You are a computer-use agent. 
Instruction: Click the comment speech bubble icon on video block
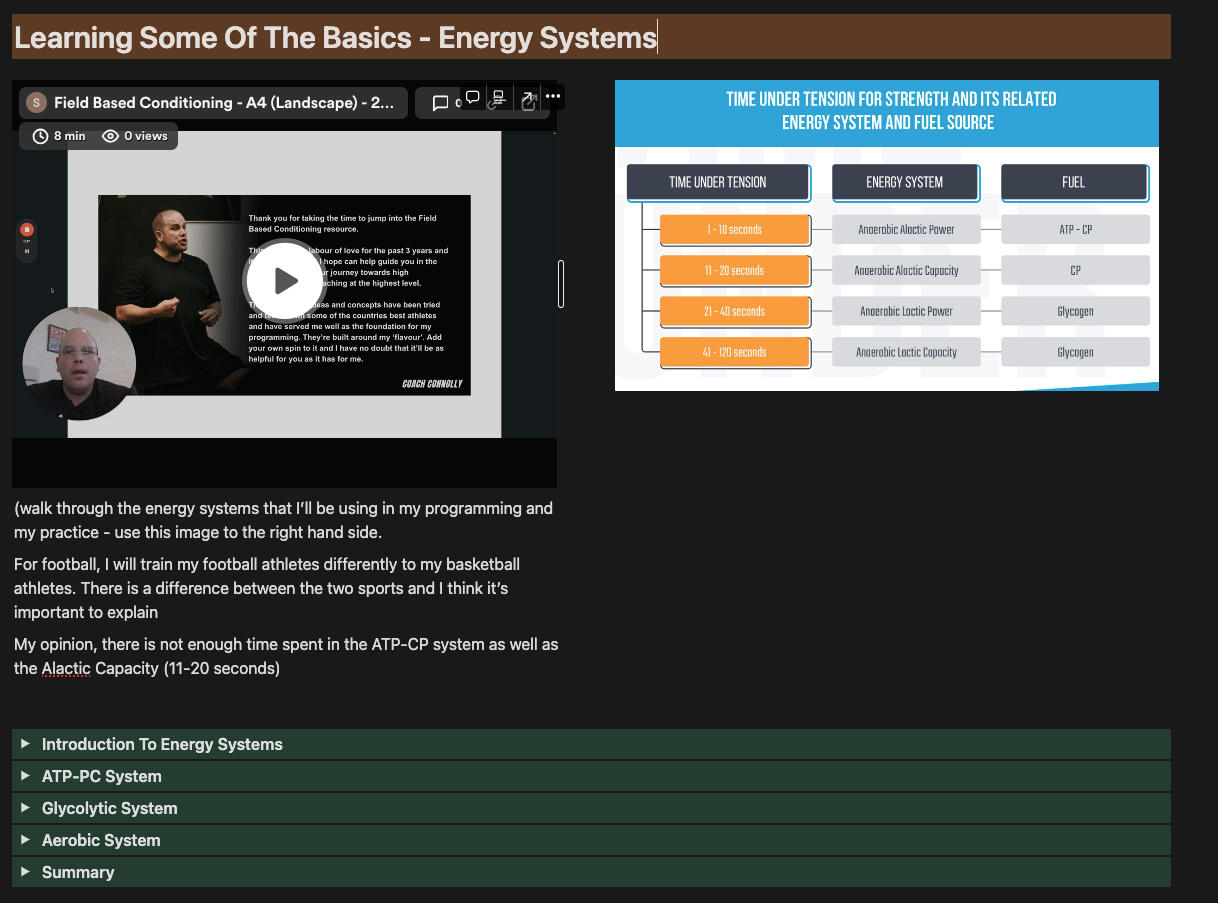[473, 97]
